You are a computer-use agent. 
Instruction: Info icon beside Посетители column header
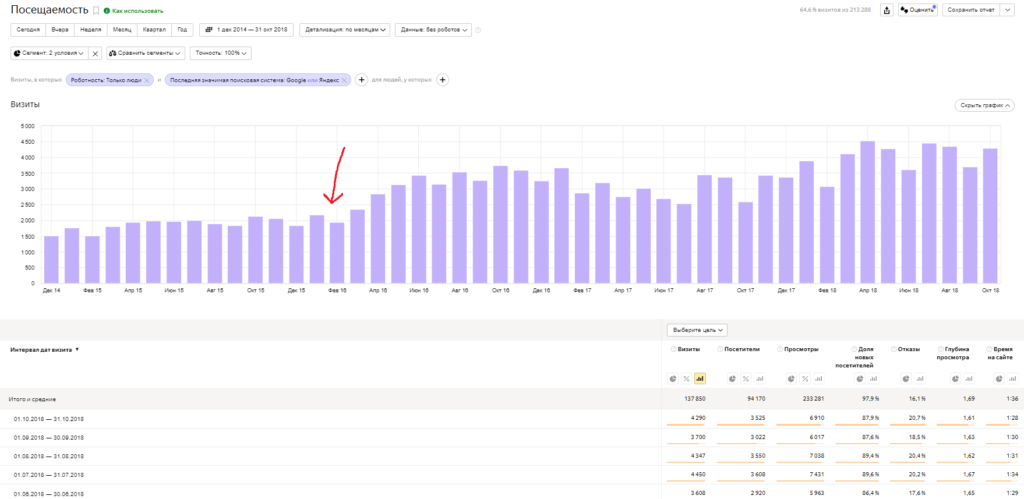720,349
